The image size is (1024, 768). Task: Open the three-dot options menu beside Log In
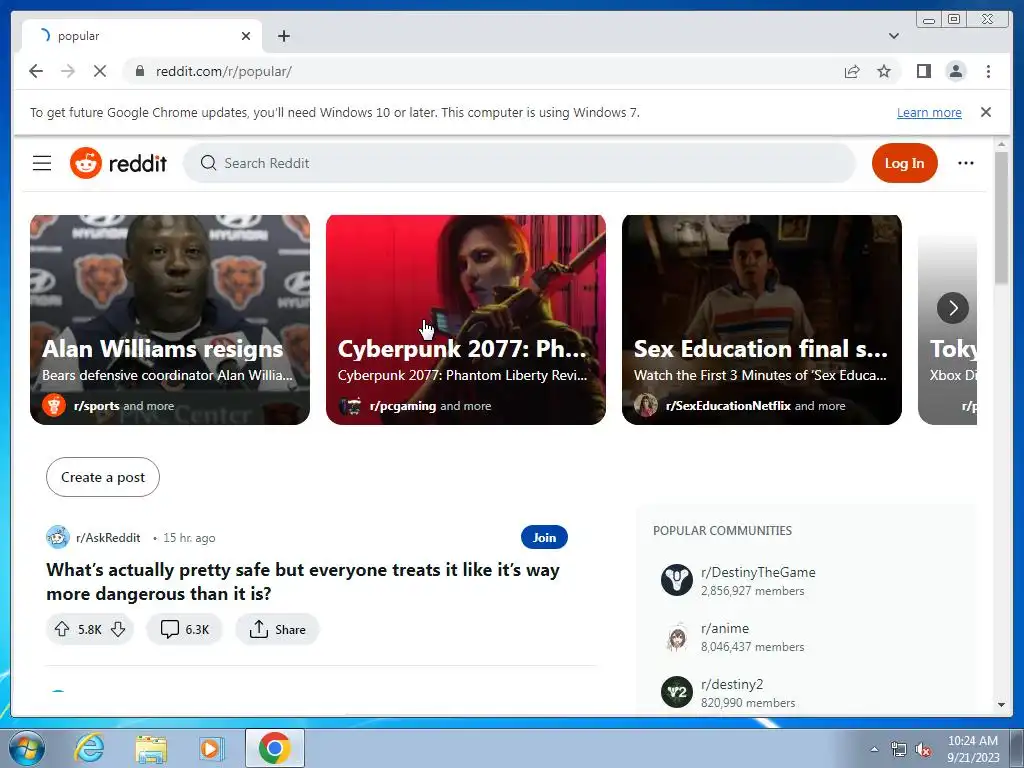(x=966, y=163)
